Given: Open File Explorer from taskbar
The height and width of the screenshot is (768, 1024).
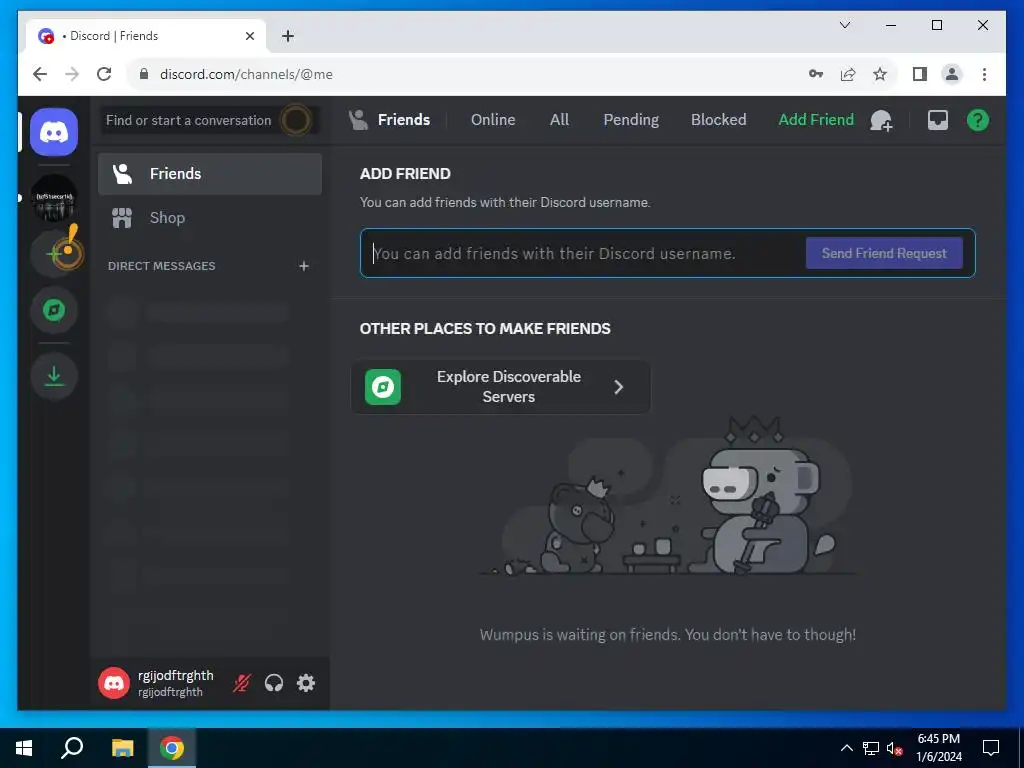Looking at the screenshot, I should point(122,748).
